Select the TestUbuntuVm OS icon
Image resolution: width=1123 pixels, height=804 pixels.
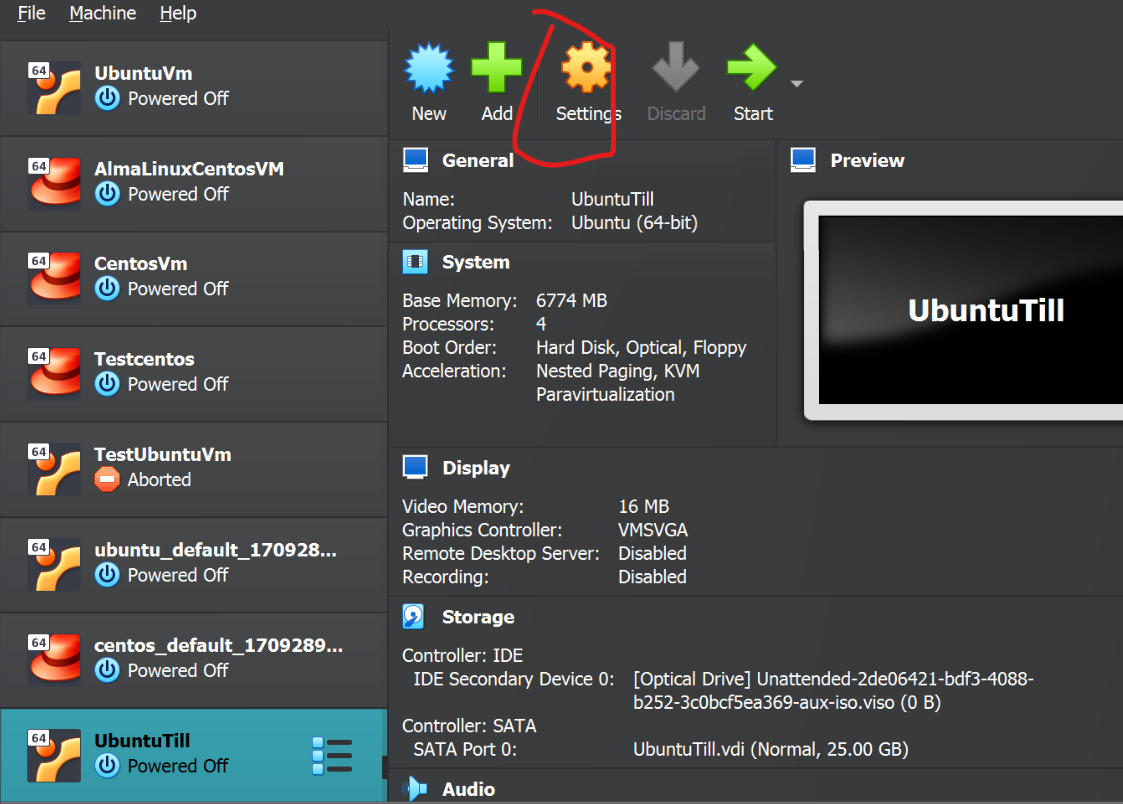pyautogui.click(x=54, y=469)
